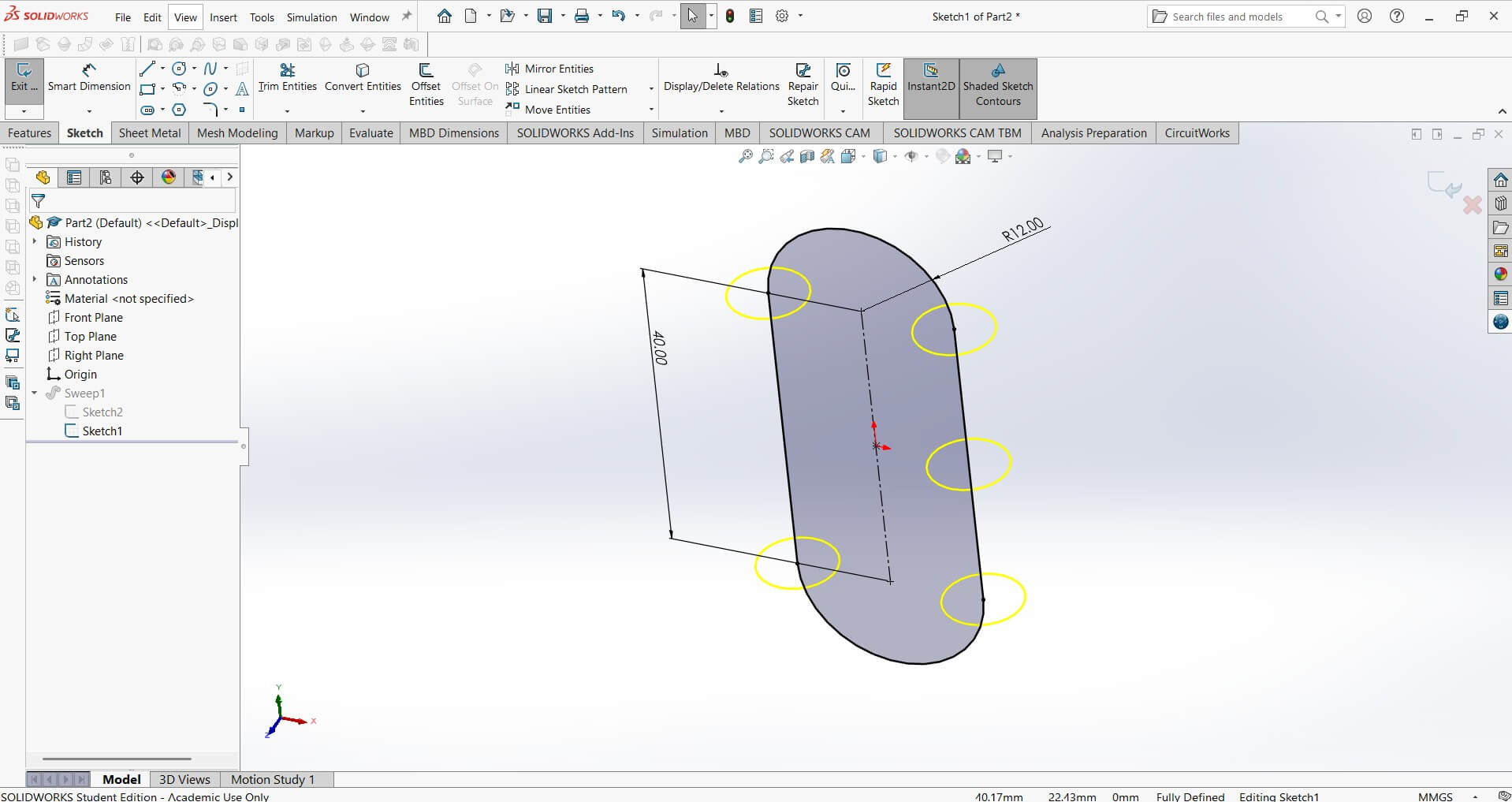
Task: Select the Smart Dimension tool
Action: pyautogui.click(x=89, y=78)
